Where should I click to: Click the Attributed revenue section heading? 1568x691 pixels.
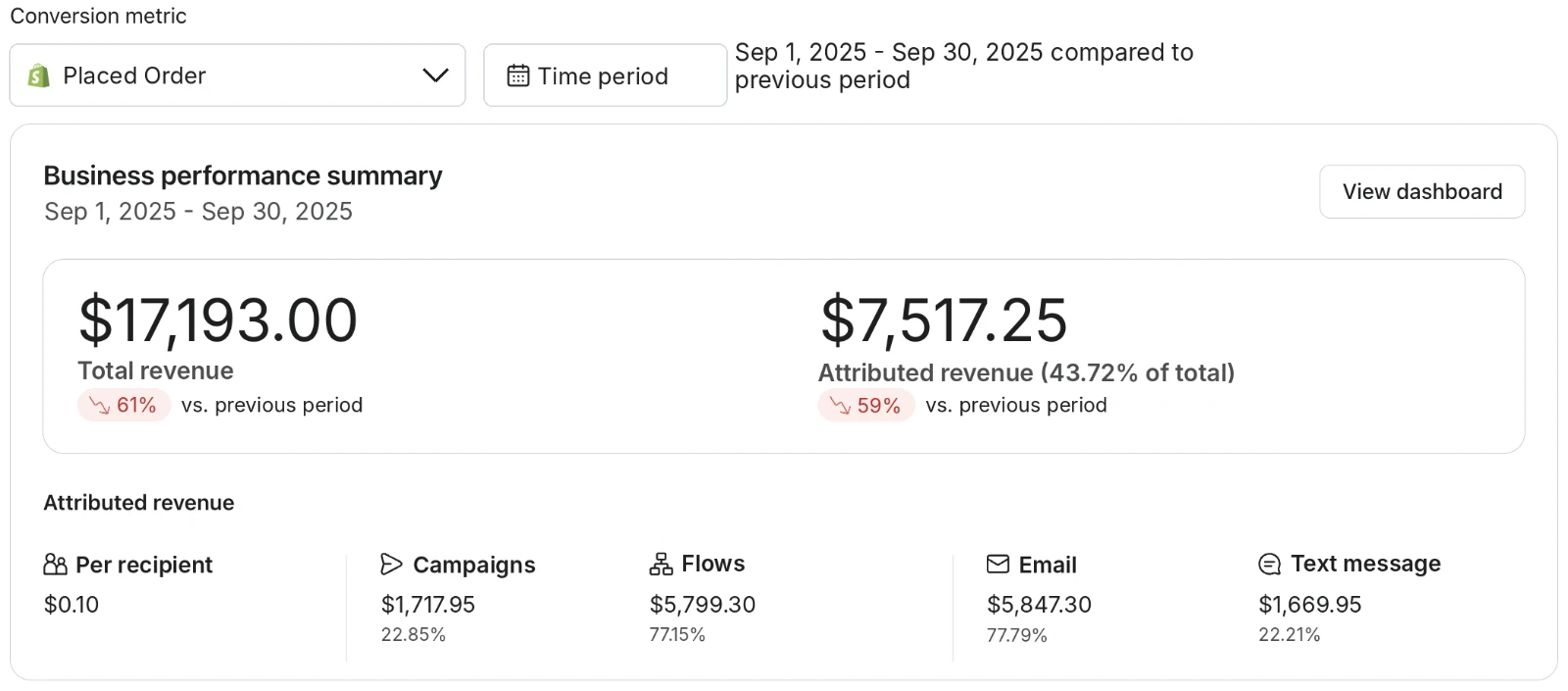coord(139,503)
